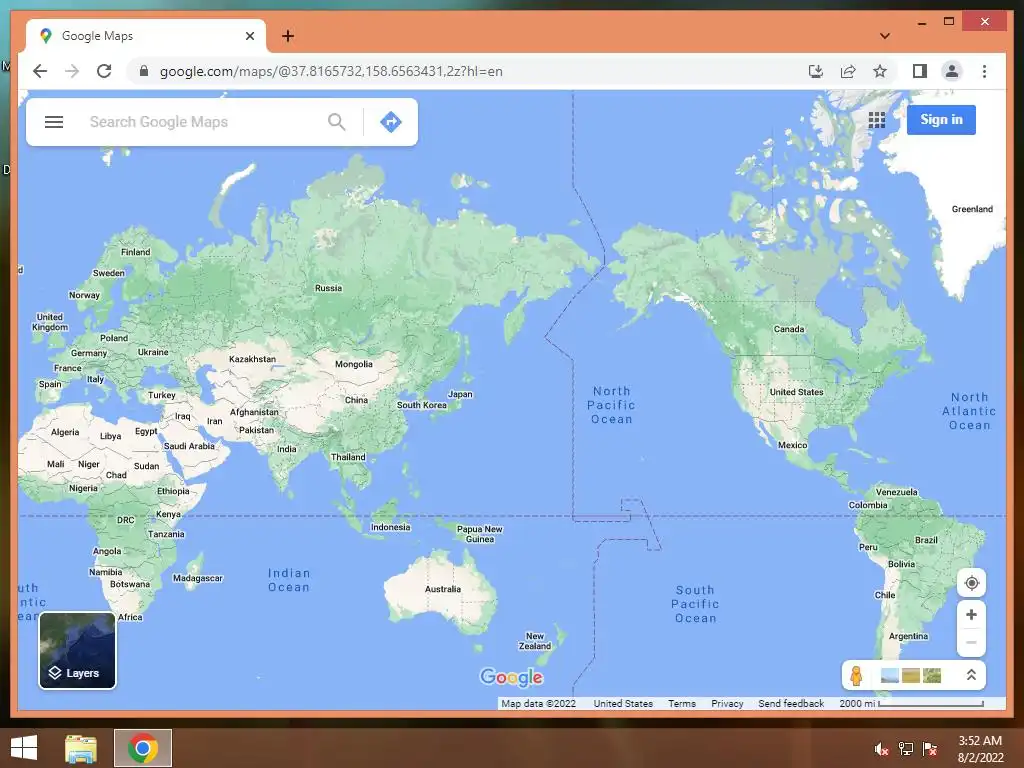Open the Layers map type panel
1024x768 pixels.
(77, 650)
